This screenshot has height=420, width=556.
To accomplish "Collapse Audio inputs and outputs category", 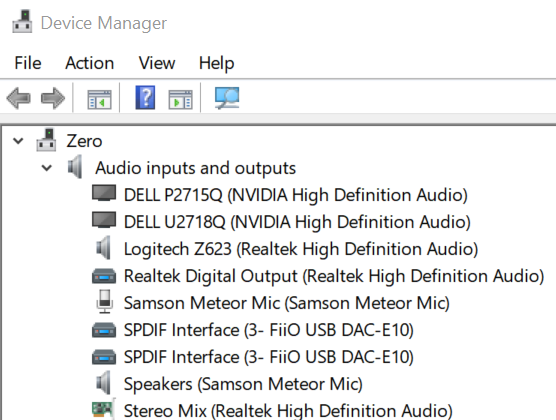I will 46,168.
